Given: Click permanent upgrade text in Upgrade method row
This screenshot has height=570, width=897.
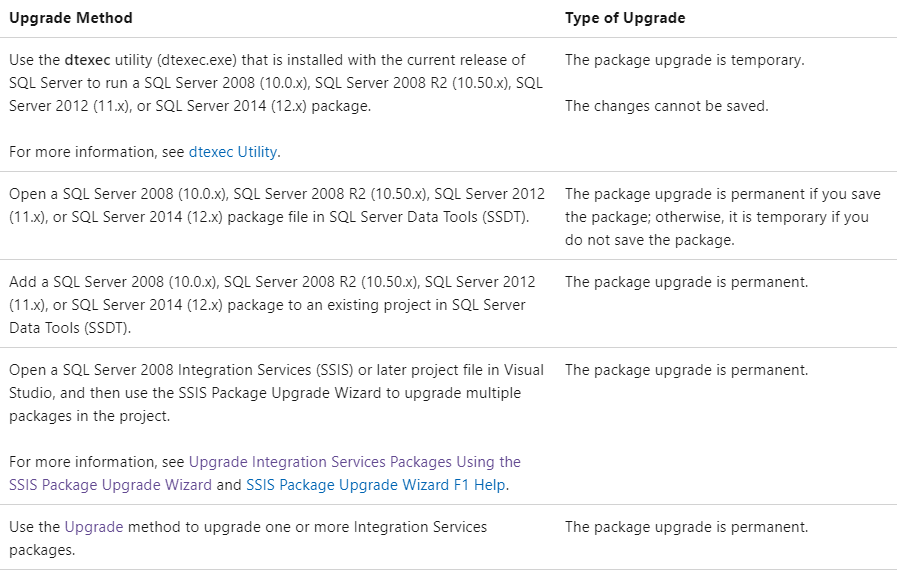Looking at the screenshot, I should coord(686,527).
